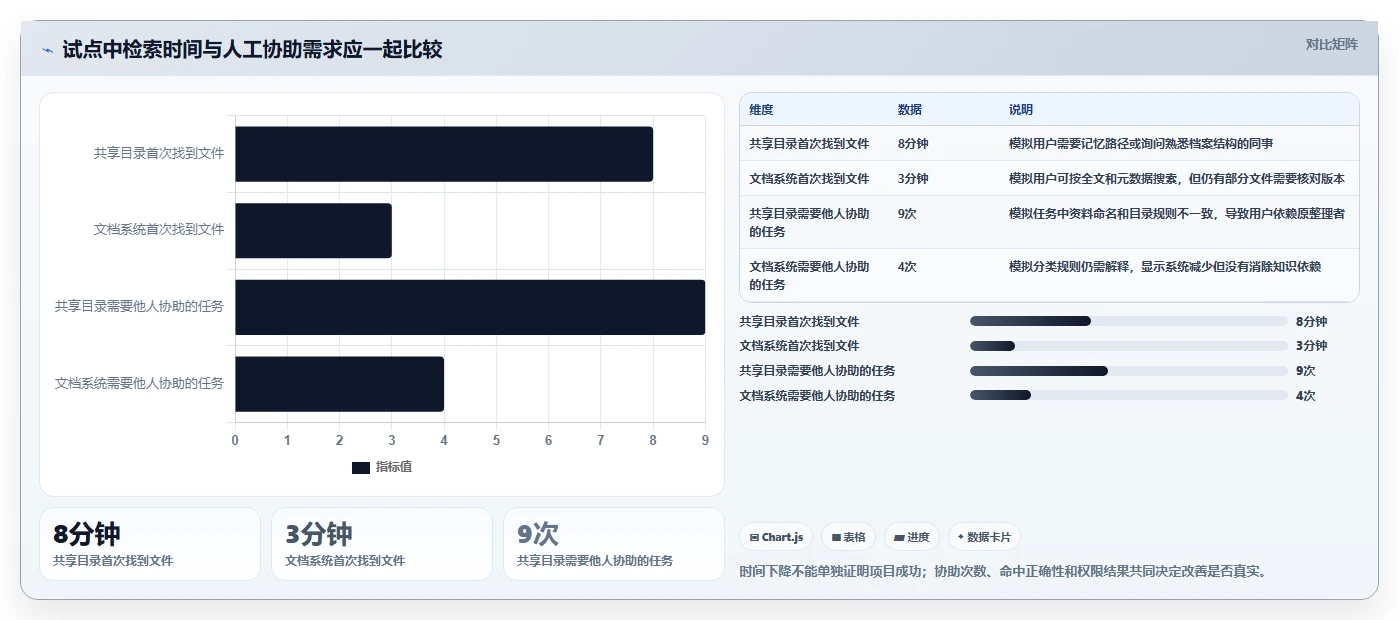Click the 文档系统需要他人协助的任务 chart bar
This screenshot has height=620, width=1399.
point(339,384)
